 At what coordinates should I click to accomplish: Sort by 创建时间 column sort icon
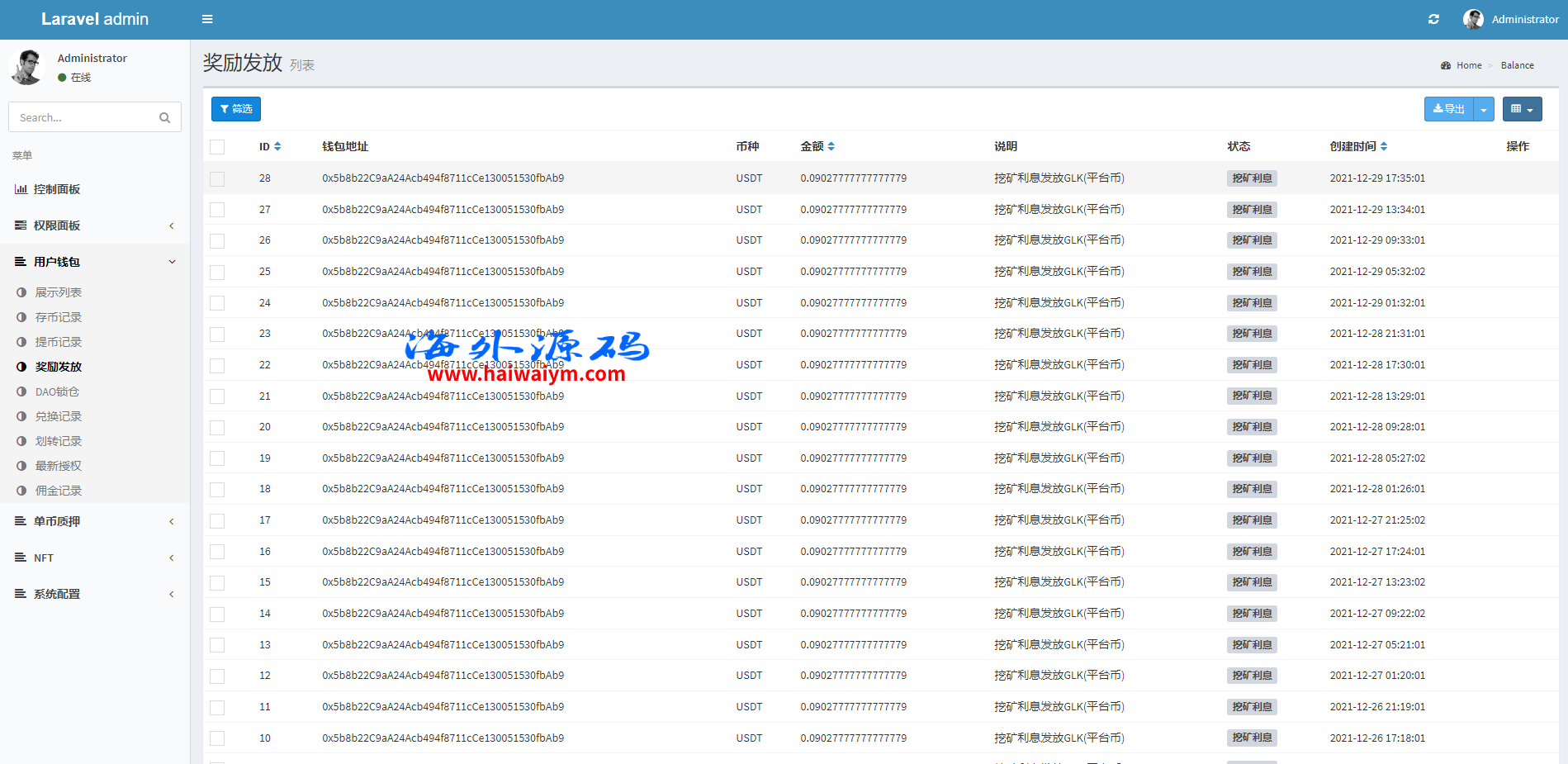[1384, 146]
